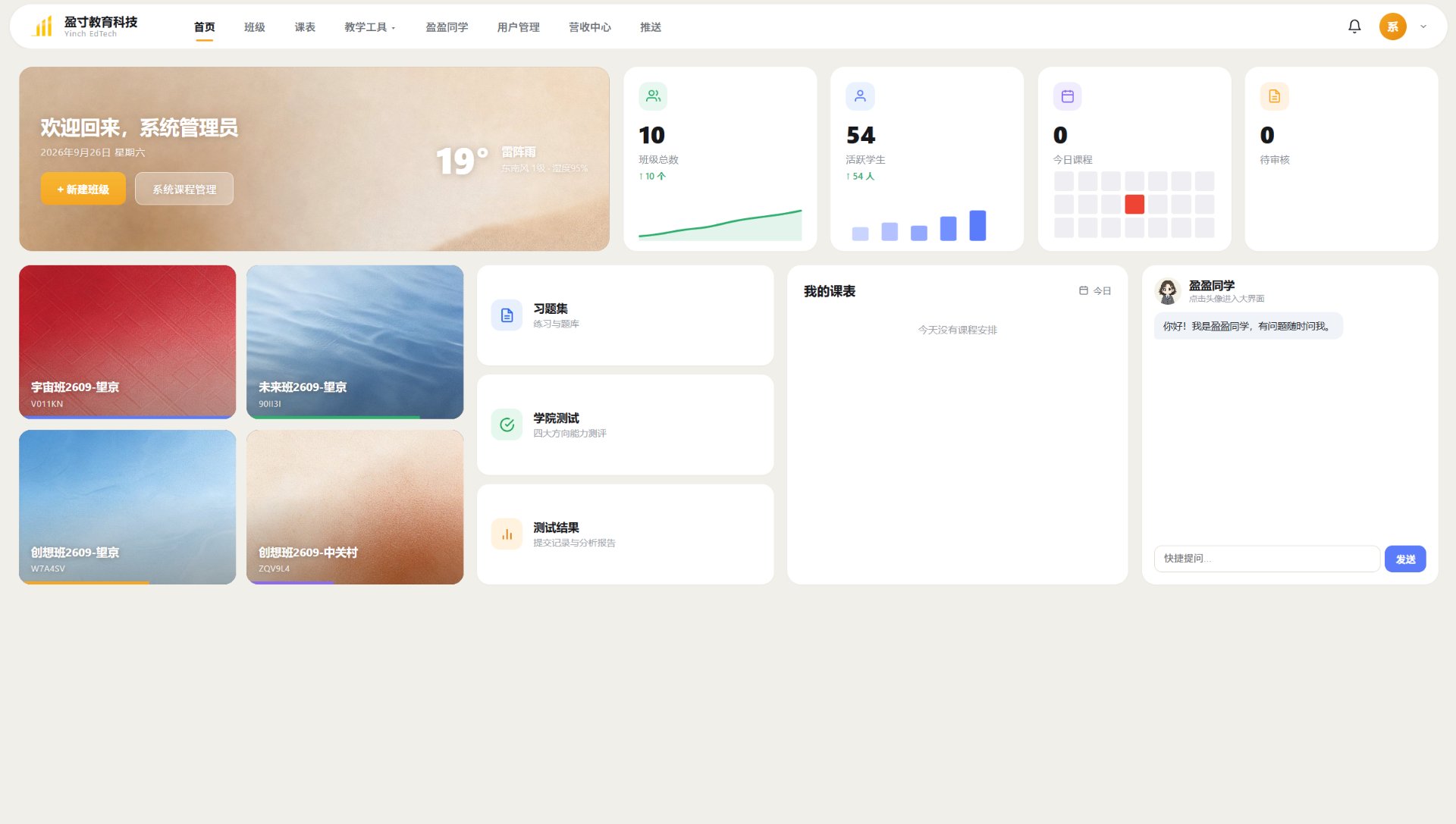1456x824 pixels.
Task: Click the 你好！我是盈盈同学 chat message
Action: pyautogui.click(x=1248, y=326)
